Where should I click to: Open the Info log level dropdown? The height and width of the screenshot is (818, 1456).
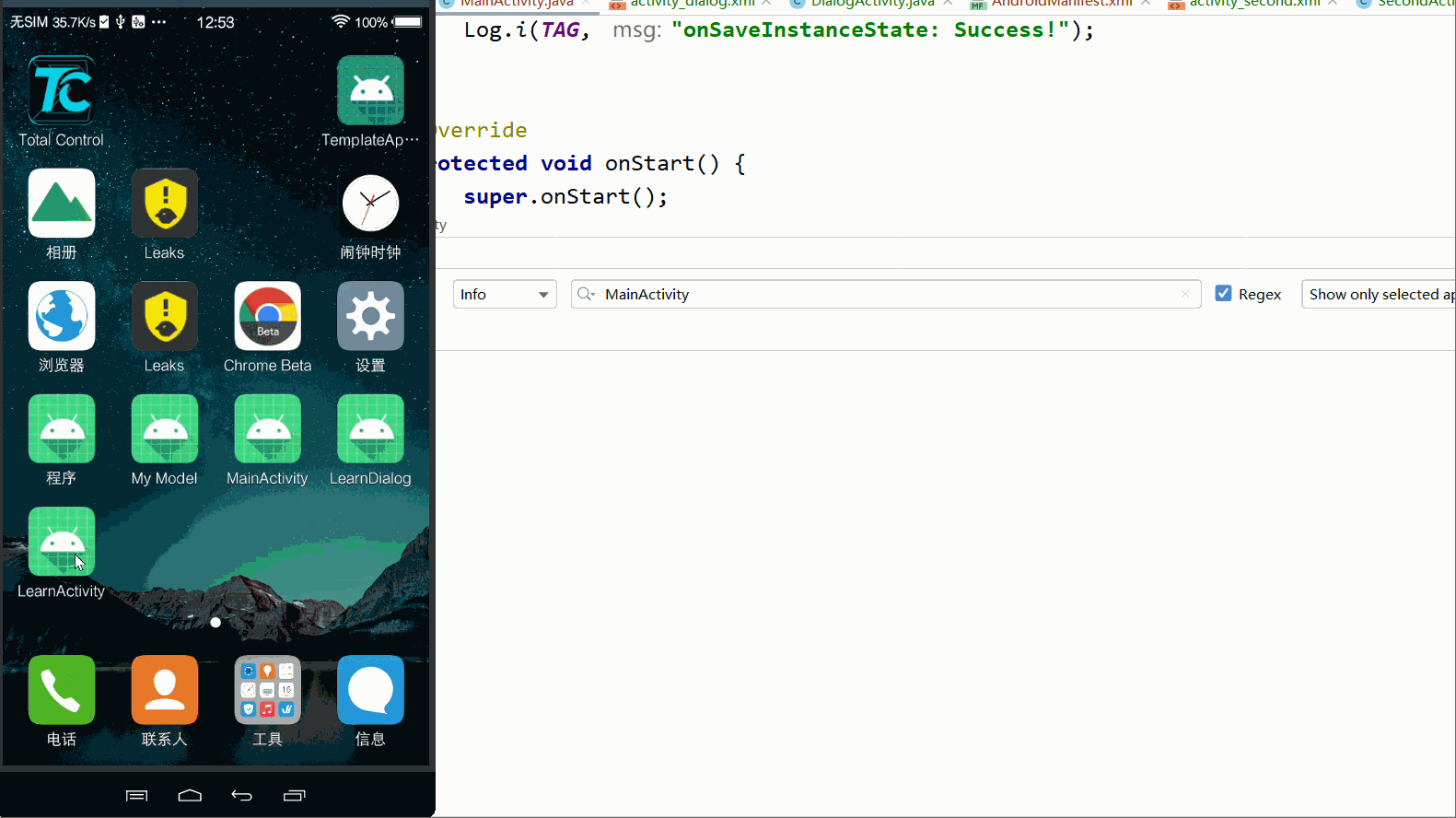(505, 295)
